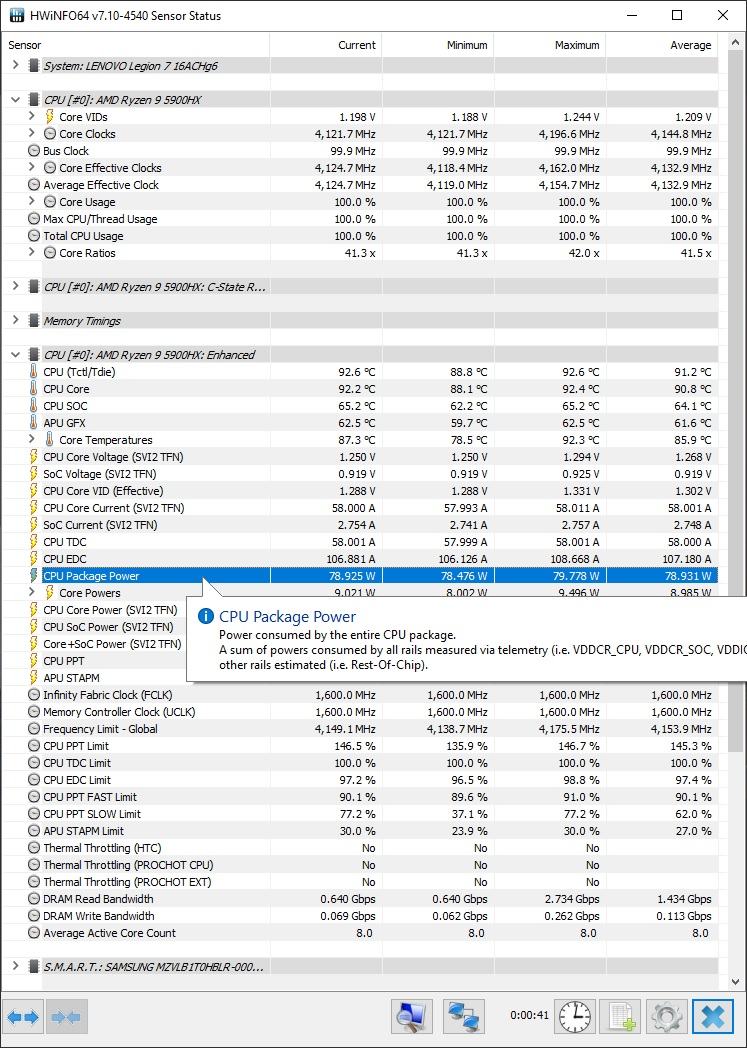Expand the Memory Timings section
747x1048 pixels.
[15, 321]
